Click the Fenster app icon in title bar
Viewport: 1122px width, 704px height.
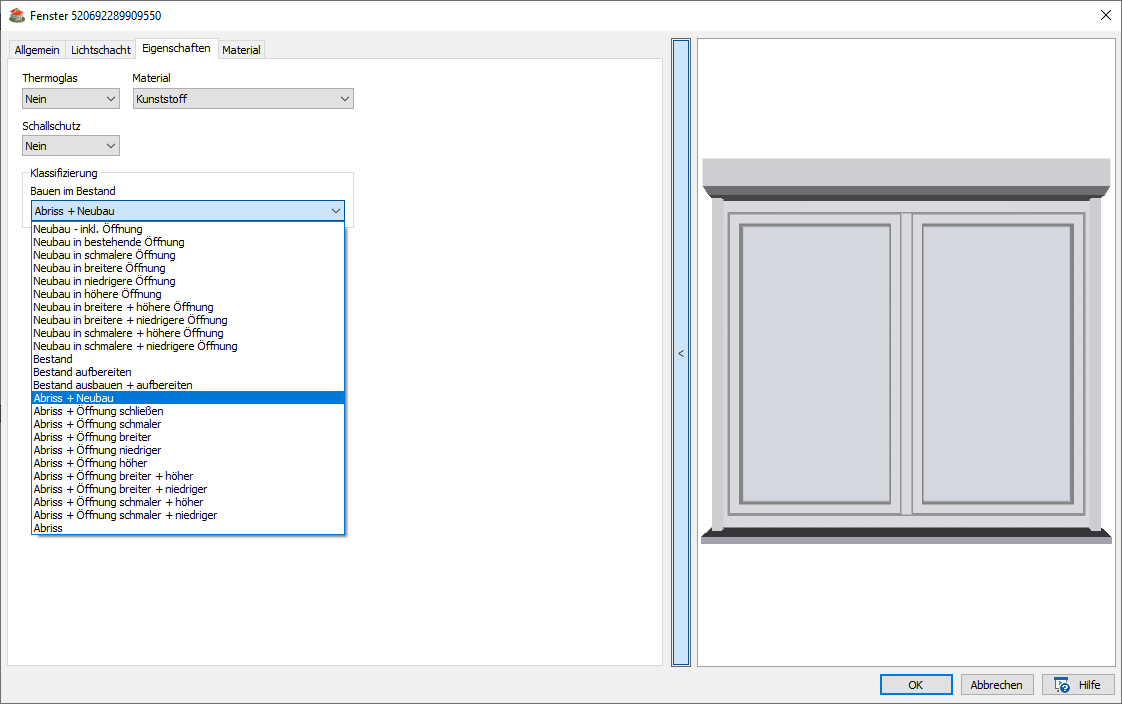click(x=16, y=15)
